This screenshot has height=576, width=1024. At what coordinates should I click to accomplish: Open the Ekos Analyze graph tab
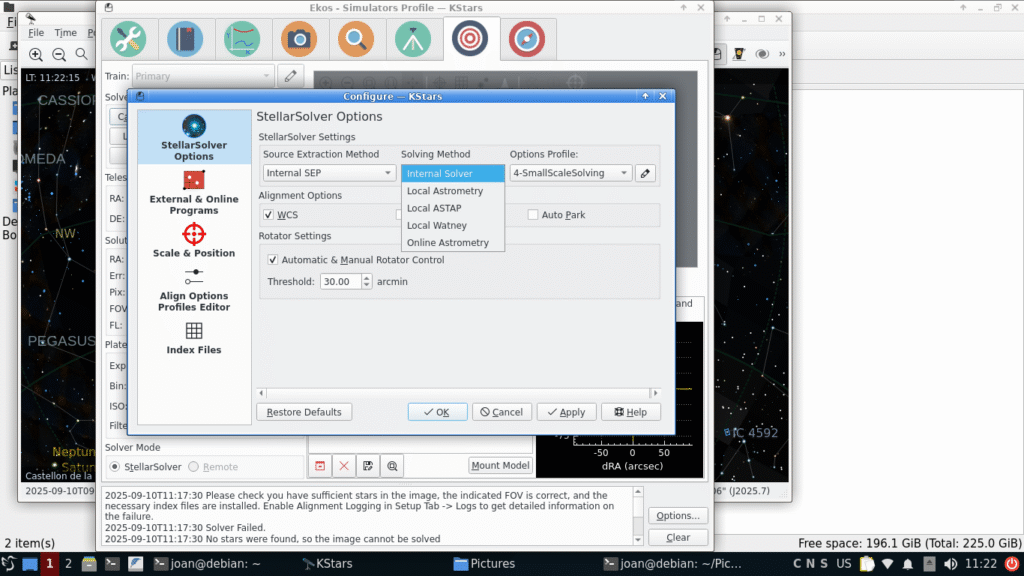tap(242, 39)
